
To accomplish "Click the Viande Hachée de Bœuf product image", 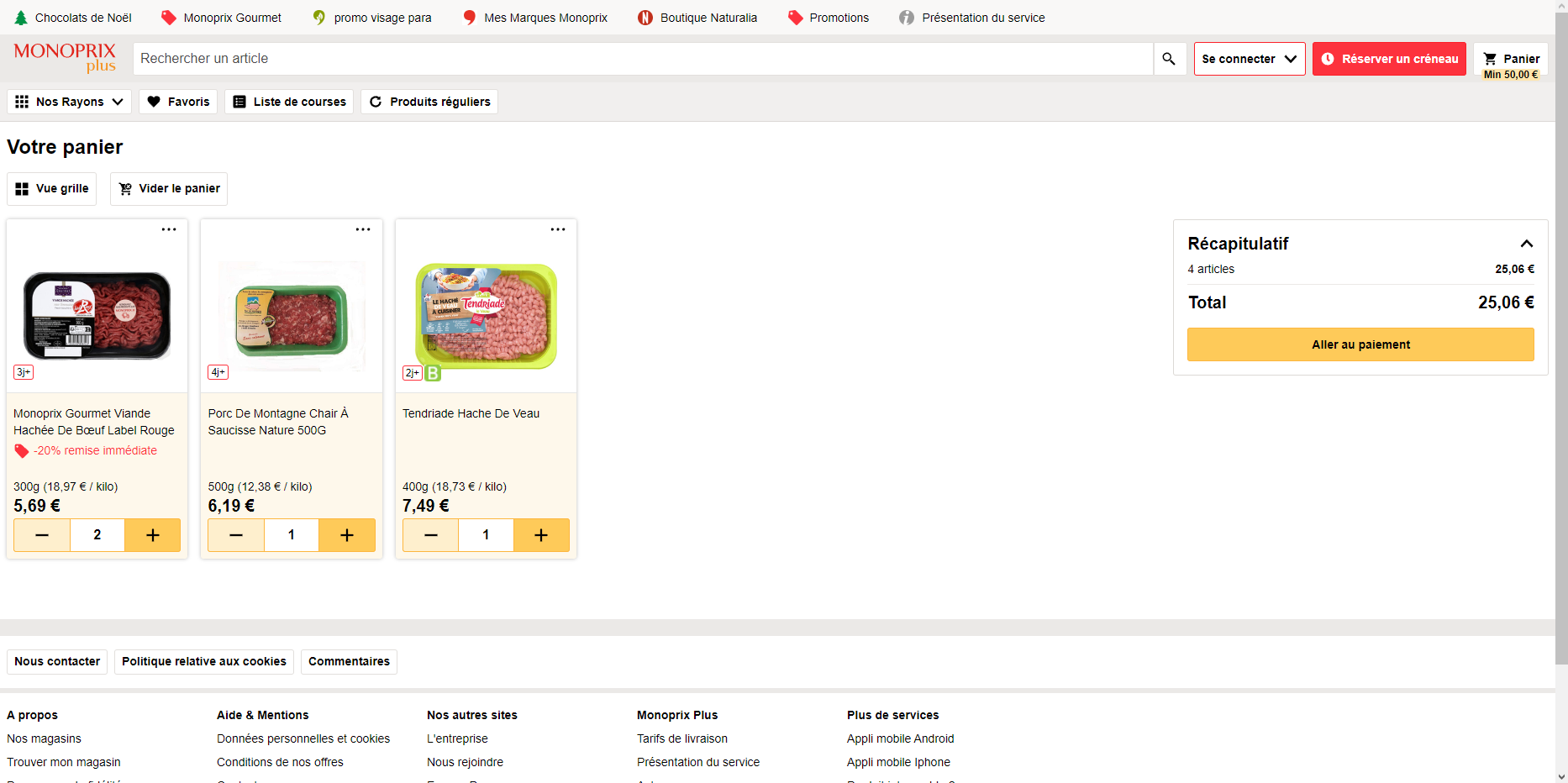I will (97, 316).
